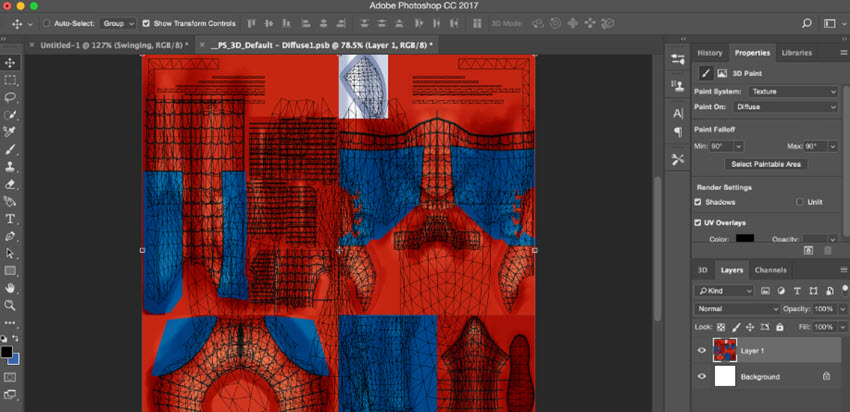
Task: Uncheck Show Transform Controls
Action: pyautogui.click(x=146, y=24)
